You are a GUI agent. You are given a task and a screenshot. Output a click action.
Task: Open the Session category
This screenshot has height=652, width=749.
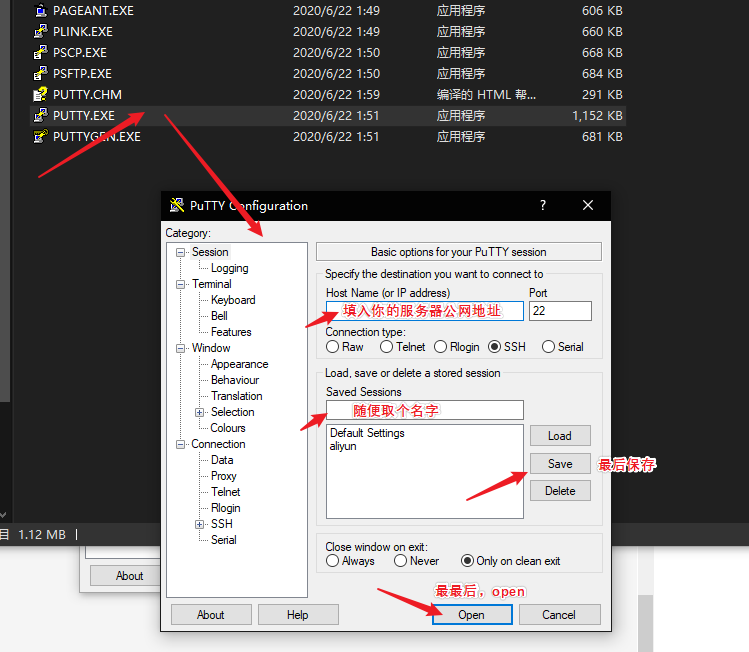tap(210, 252)
